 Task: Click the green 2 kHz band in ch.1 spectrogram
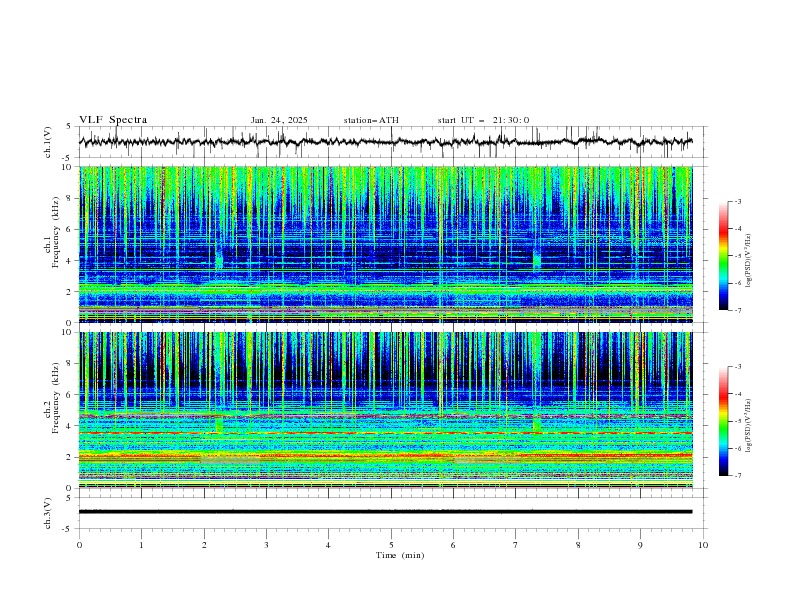tap(386, 289)
